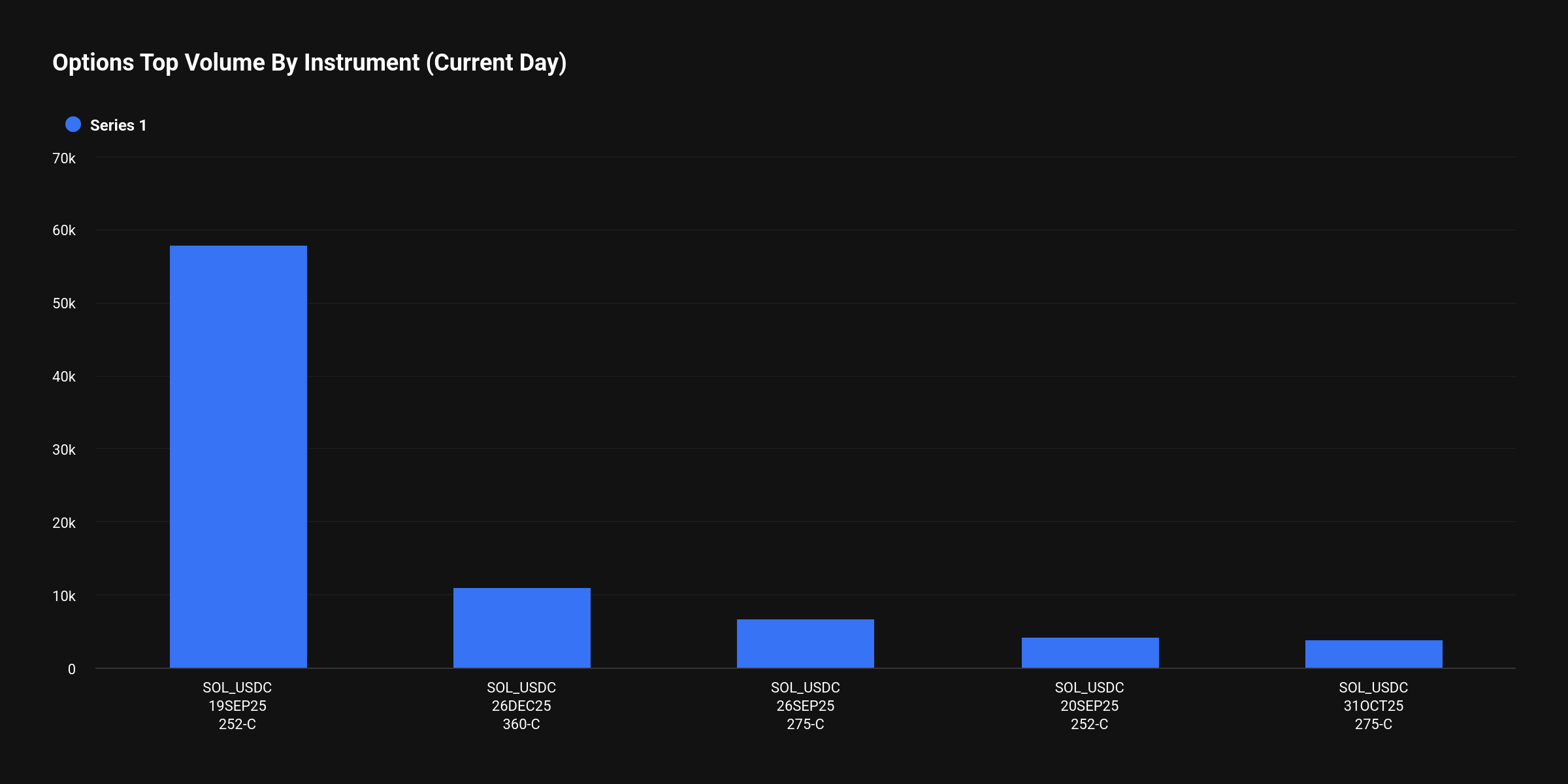Click the chart title Options Top Volume
Image resolution: width=1568 pixels, height=784 pixels.
click(310, 63)
